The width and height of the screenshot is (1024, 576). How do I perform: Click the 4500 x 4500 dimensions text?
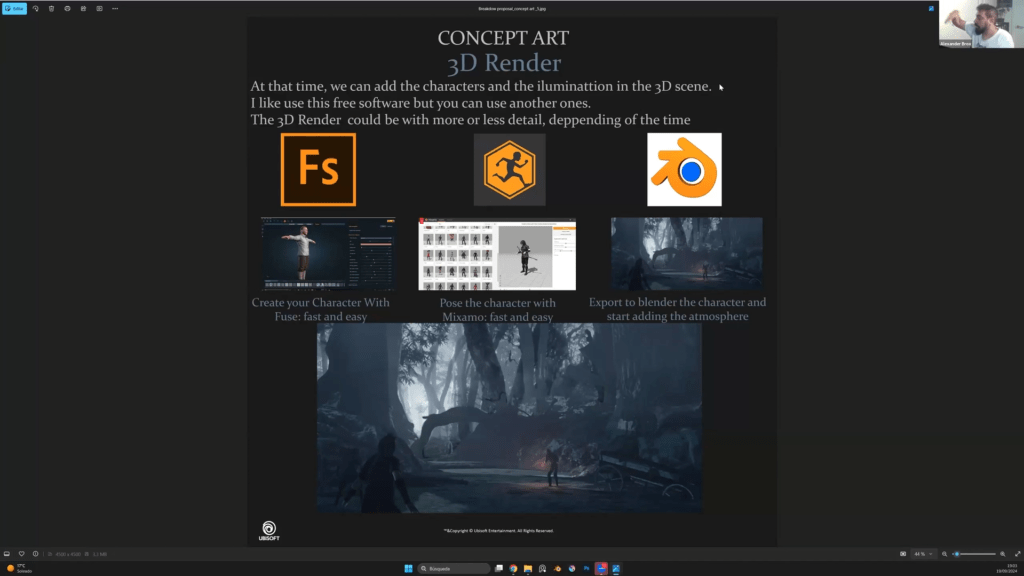coord(68,554)
